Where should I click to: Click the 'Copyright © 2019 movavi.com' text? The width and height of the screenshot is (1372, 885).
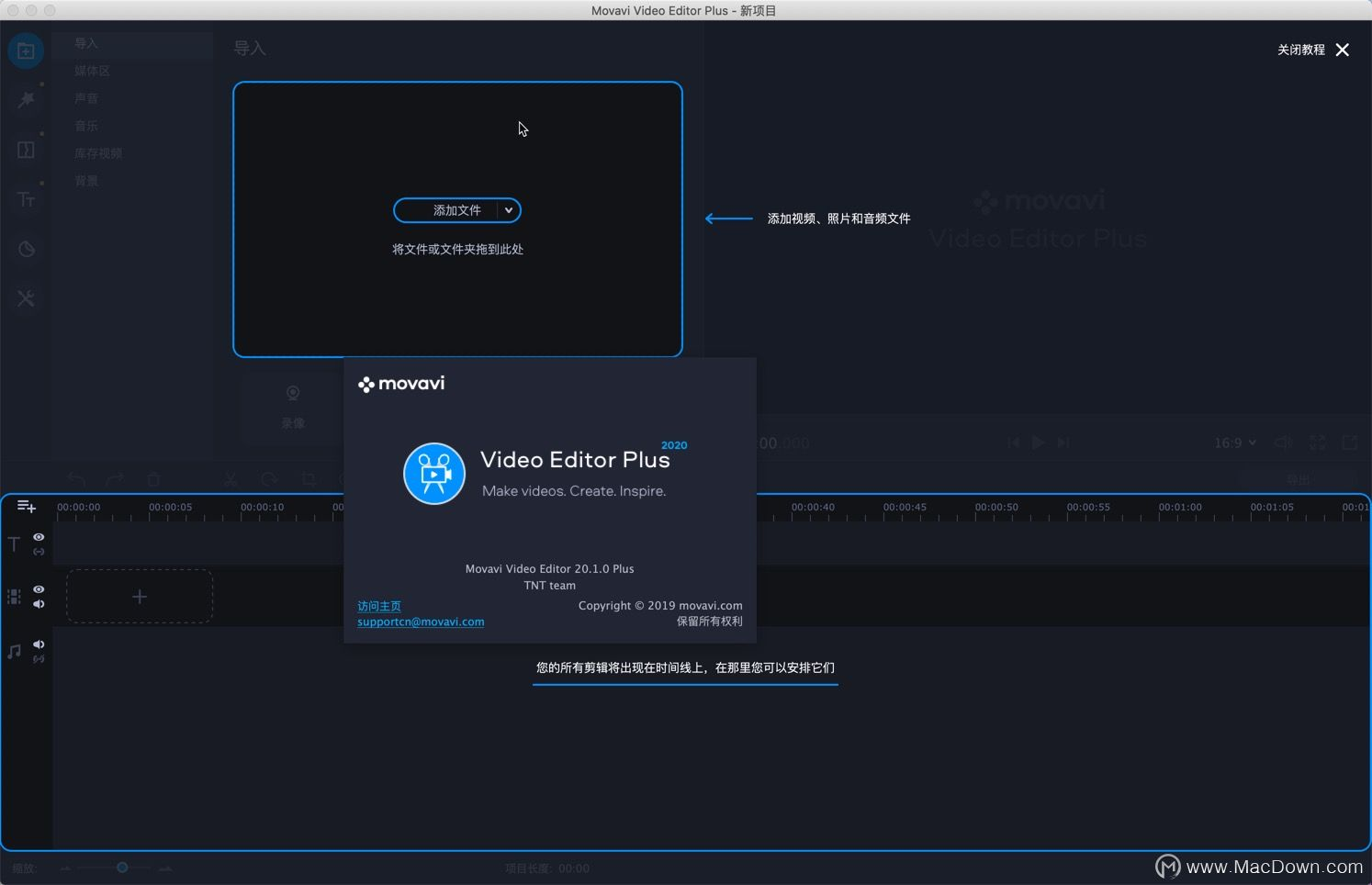[x=660, y=606]
